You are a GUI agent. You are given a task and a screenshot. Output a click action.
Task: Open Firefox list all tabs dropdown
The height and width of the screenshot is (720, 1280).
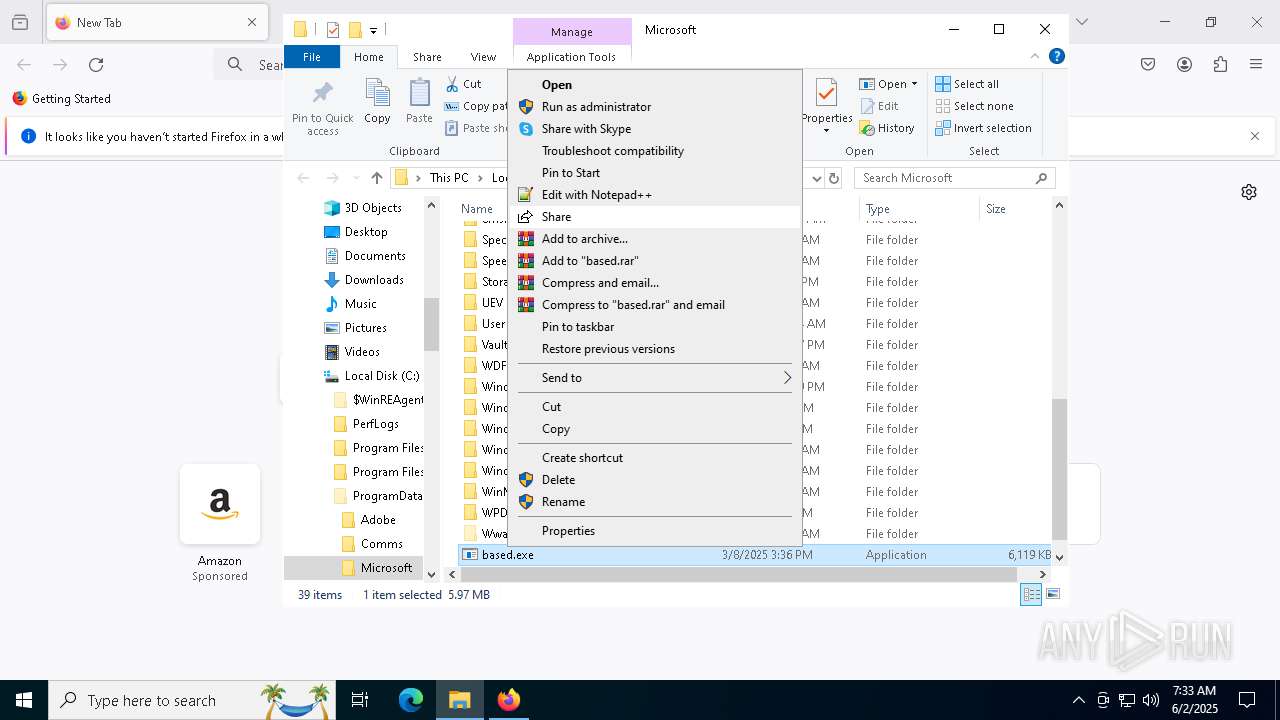pos(1081,22)
